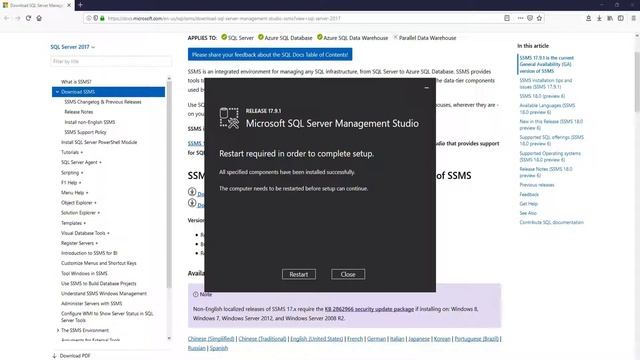
Task: Select the Japanese language link
Action: tap(419, 339)
